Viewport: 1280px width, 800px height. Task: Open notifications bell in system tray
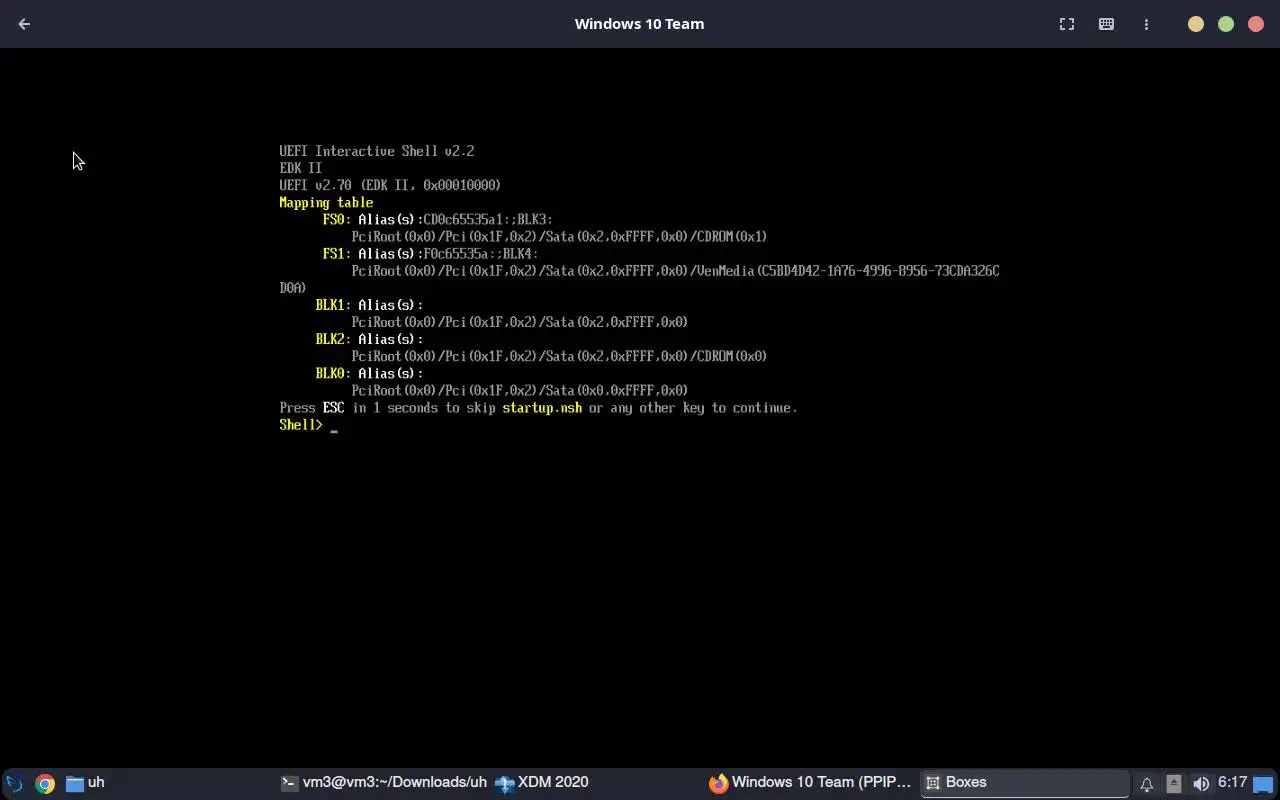coord(1147,784)
